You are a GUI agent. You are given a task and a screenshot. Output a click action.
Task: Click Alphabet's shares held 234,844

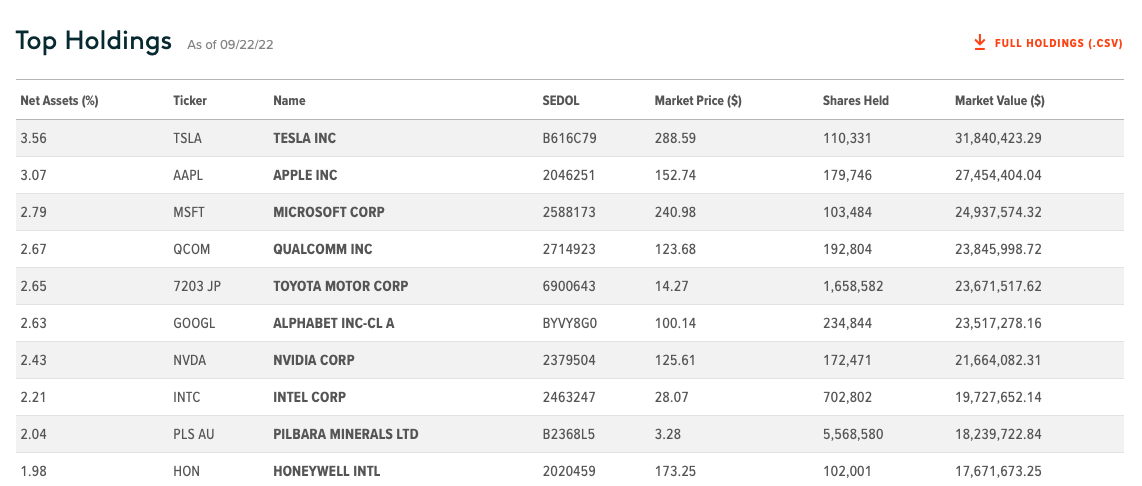848,323
